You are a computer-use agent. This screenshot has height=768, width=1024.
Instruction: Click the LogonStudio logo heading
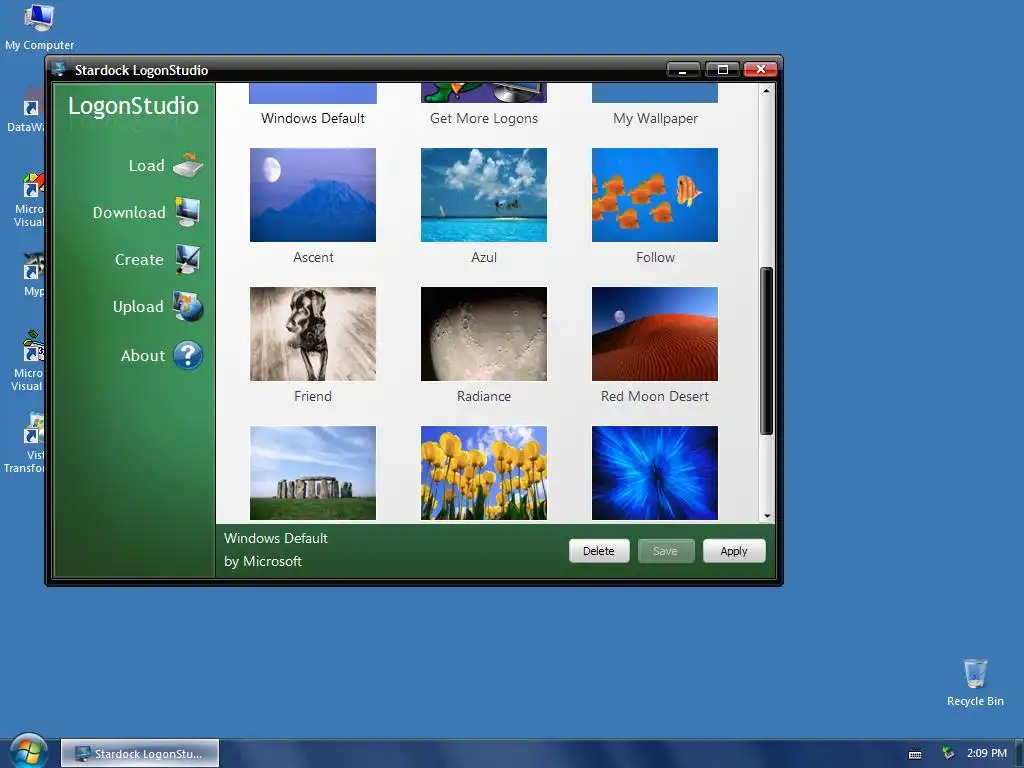[x=133, y=106]
